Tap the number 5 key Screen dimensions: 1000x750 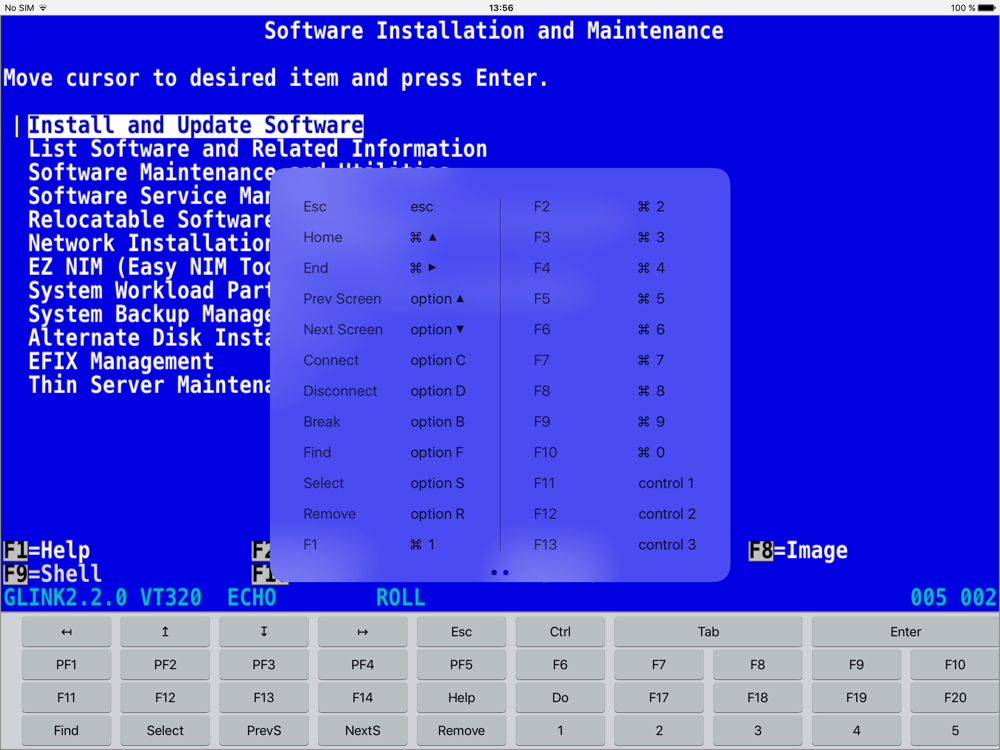(x=955, y=731)
